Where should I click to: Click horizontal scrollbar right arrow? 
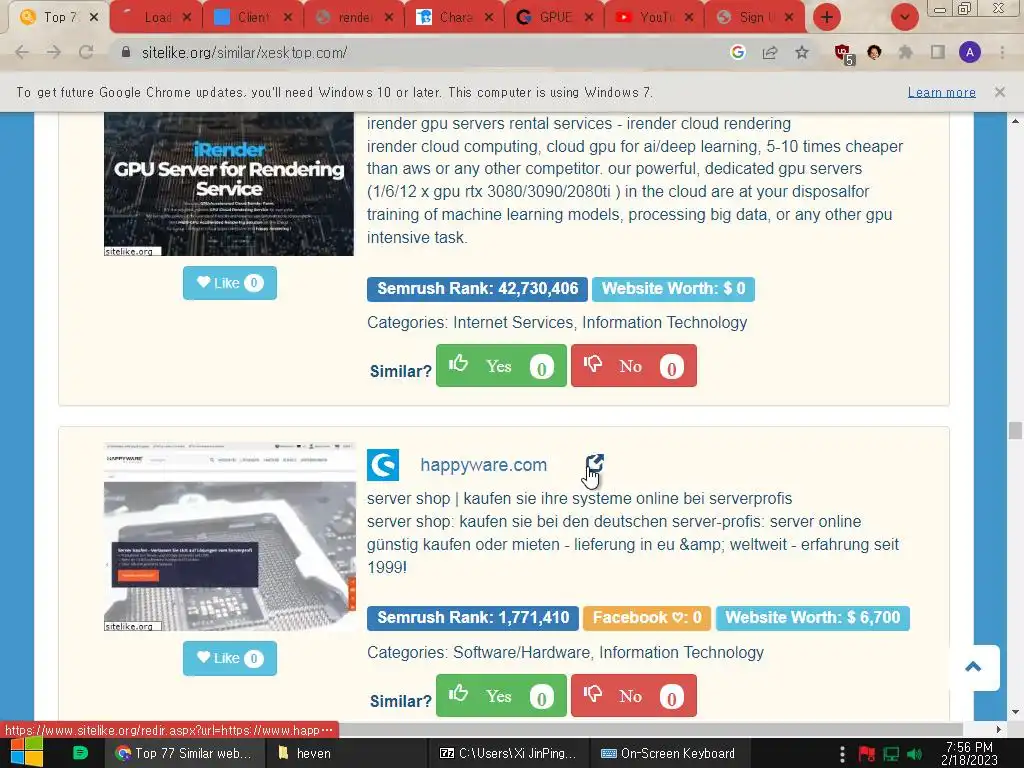click(x=999, y=729)
